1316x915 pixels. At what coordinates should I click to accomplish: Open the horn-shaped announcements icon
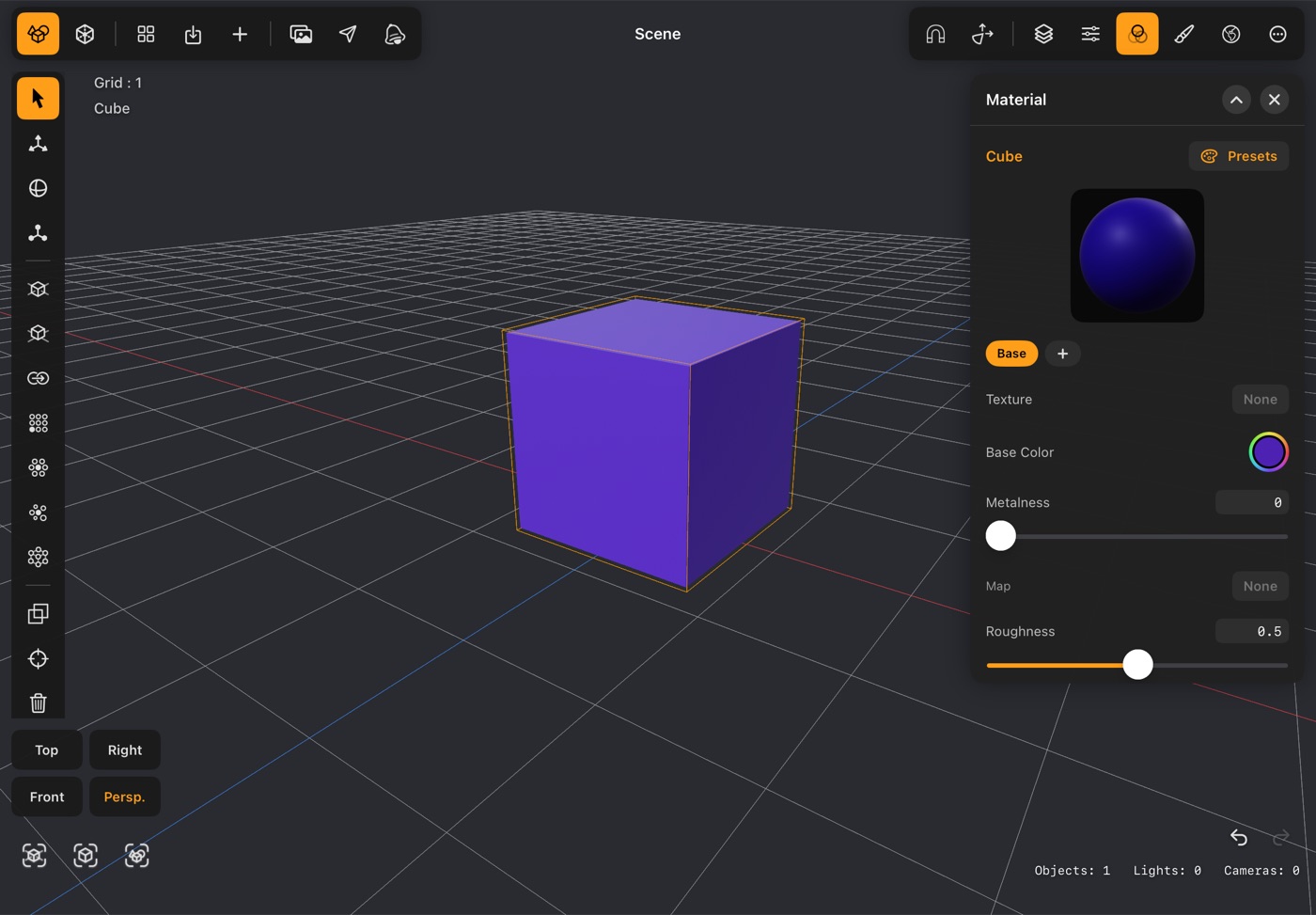pyautogui.click(x=395, y=34)
